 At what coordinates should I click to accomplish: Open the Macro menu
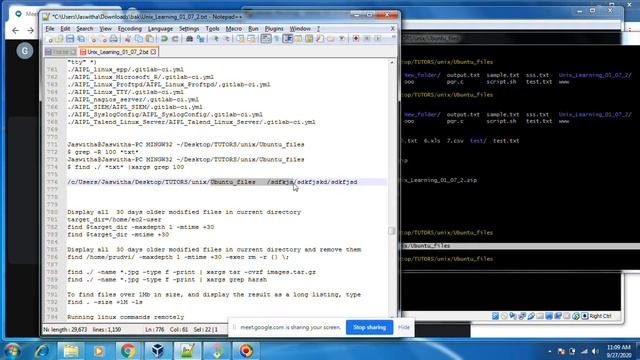(233, 29)
